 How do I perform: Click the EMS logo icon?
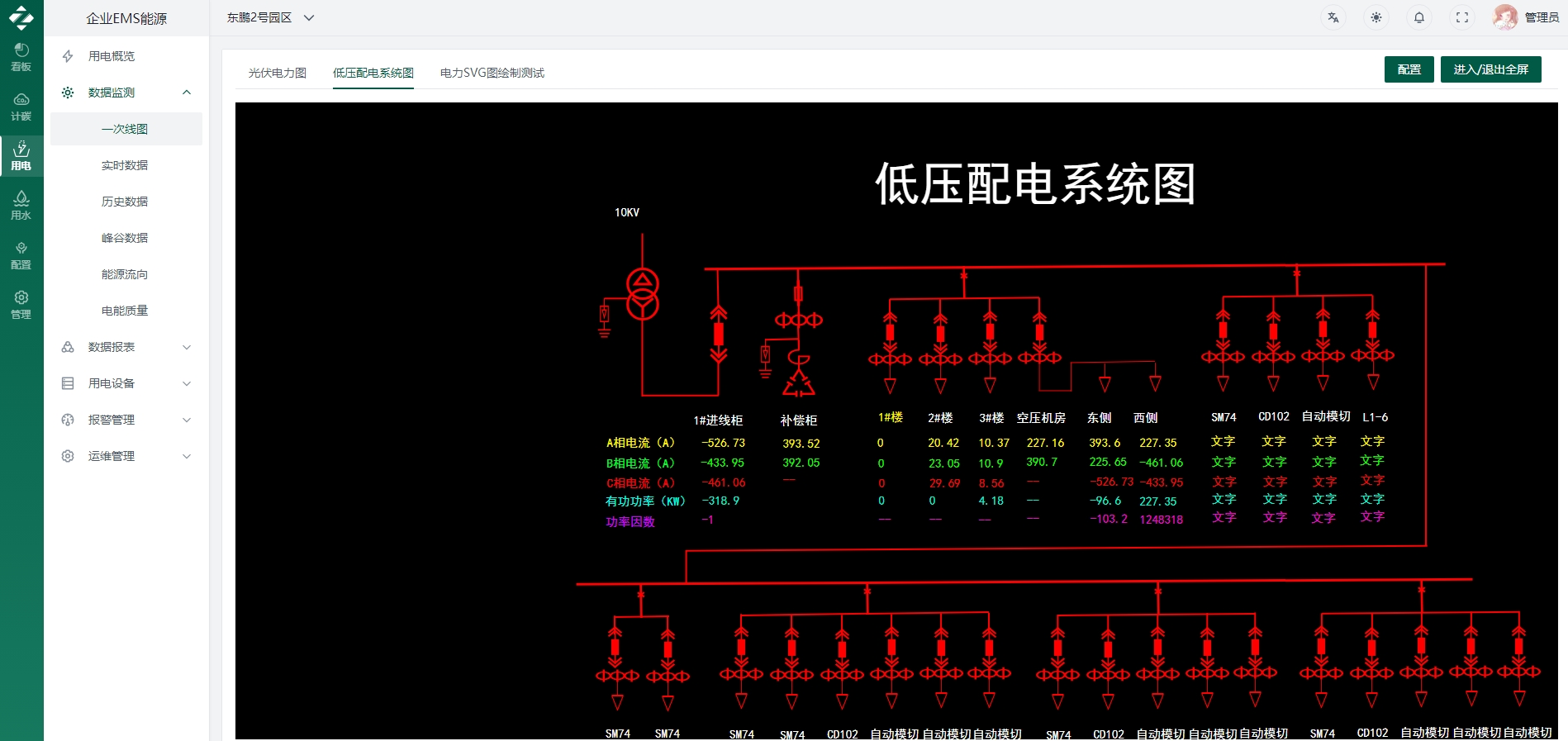21,17
